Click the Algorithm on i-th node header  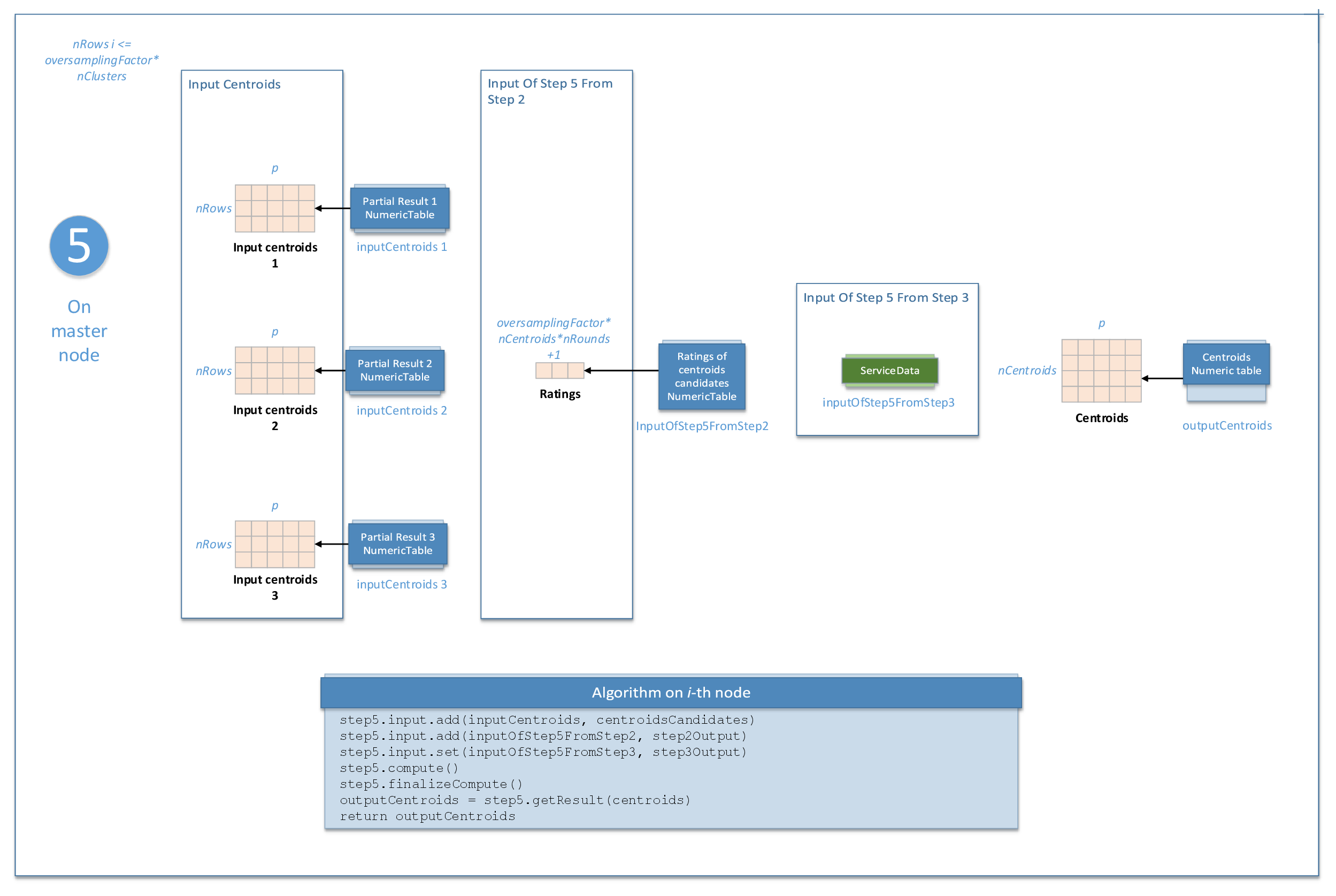point(671,692)
